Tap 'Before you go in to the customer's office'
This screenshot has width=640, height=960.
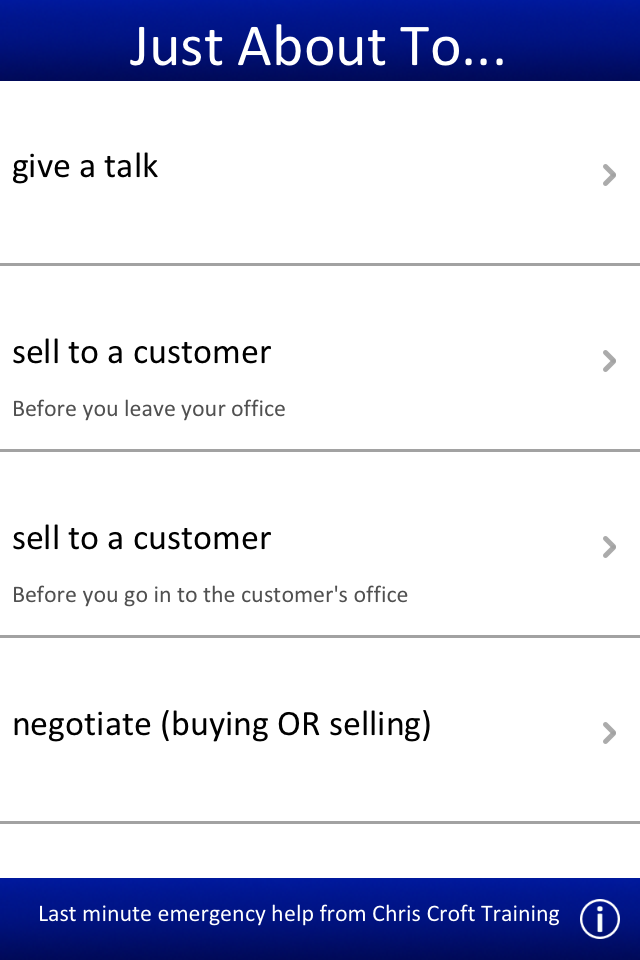click(210, 595)
